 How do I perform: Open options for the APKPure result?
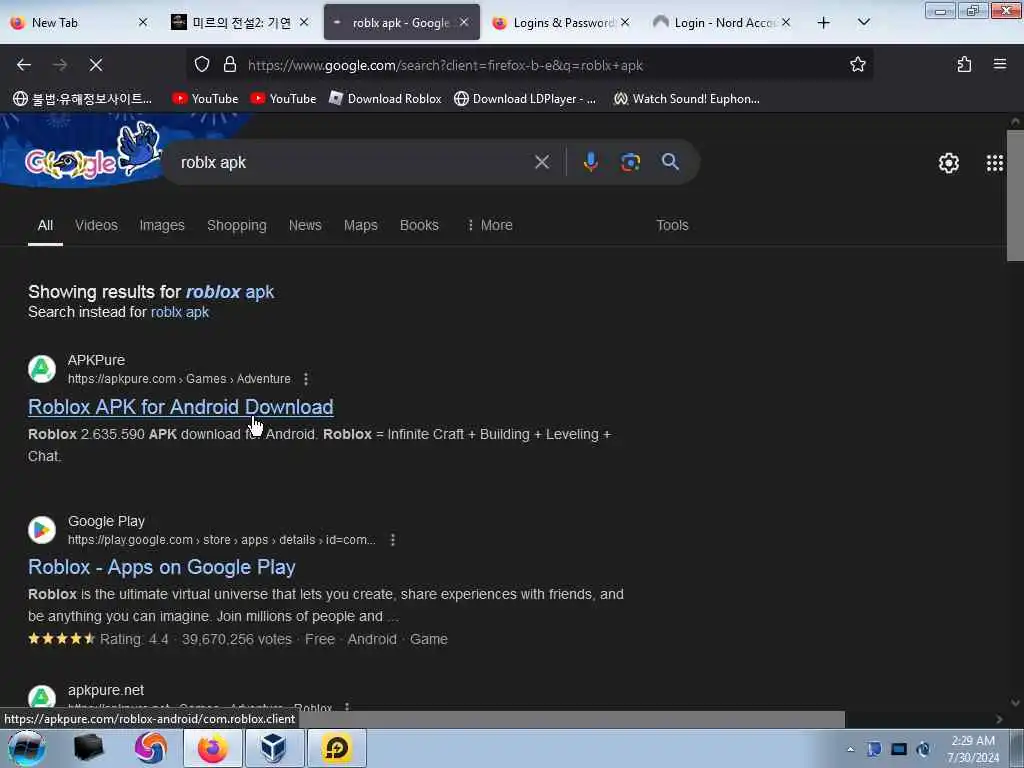point(306,379)
